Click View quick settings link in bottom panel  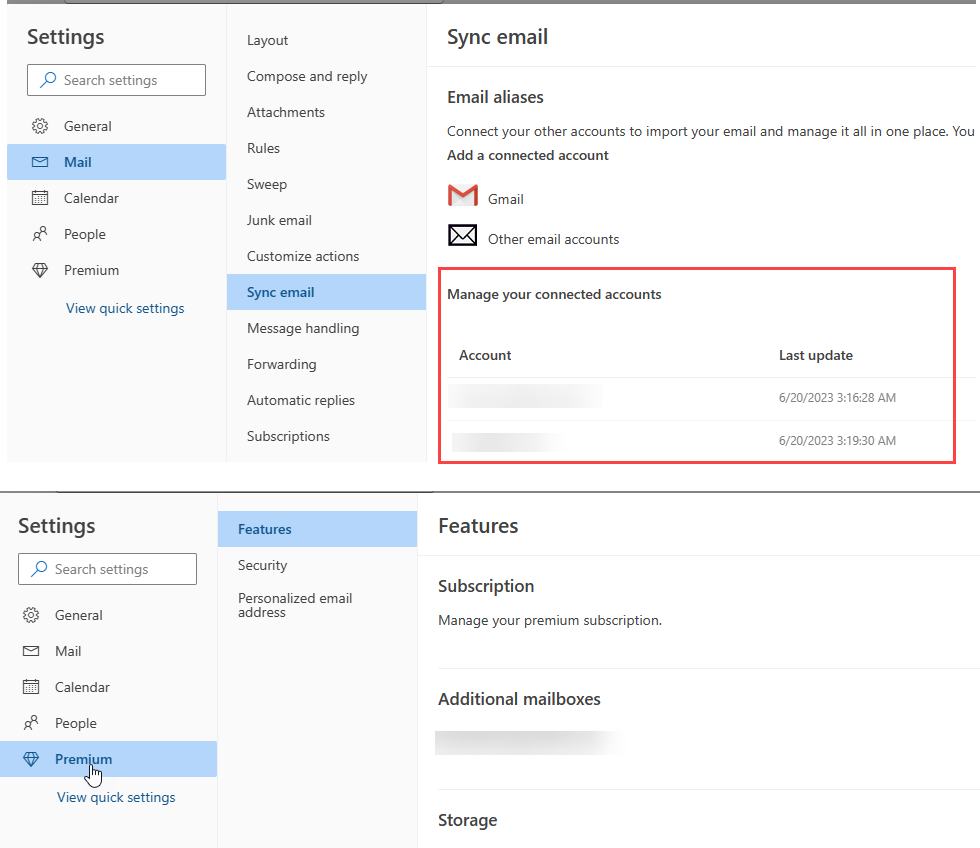tap(116, 797)
